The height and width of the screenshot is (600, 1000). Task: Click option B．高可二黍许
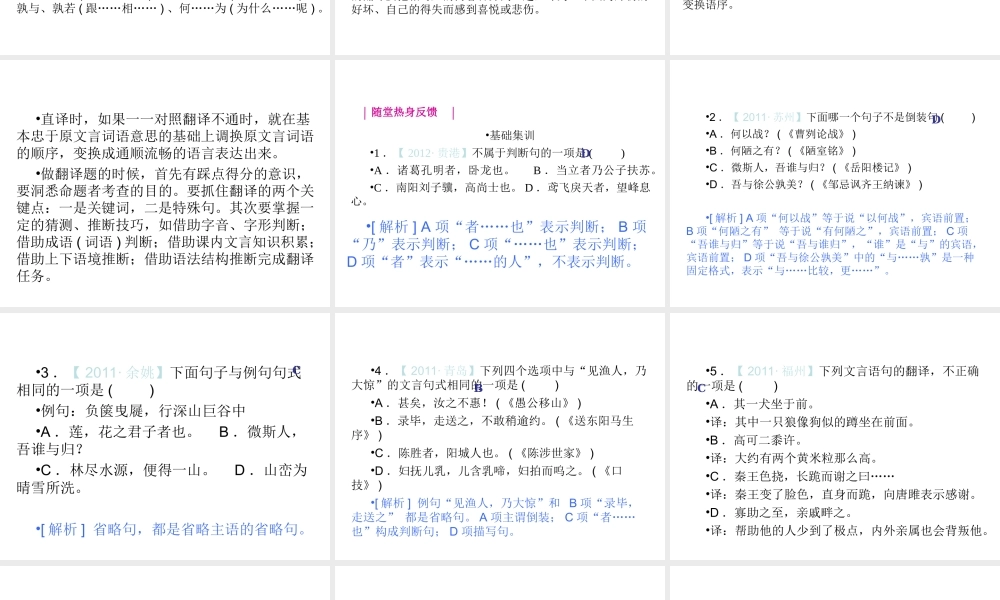click(x=754, y=440)
